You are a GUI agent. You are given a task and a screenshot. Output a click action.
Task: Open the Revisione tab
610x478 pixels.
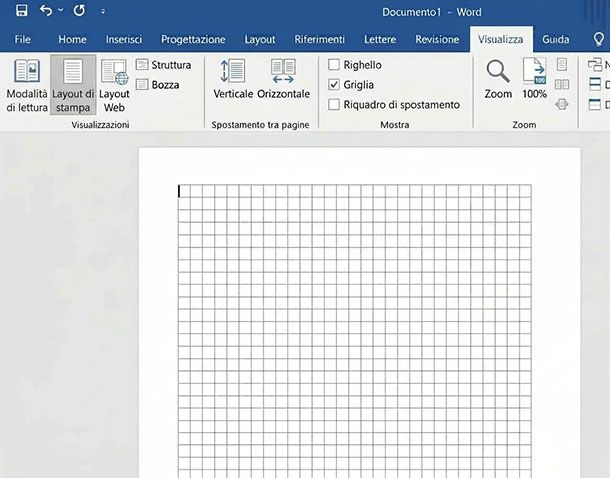[x=437, y=39]
